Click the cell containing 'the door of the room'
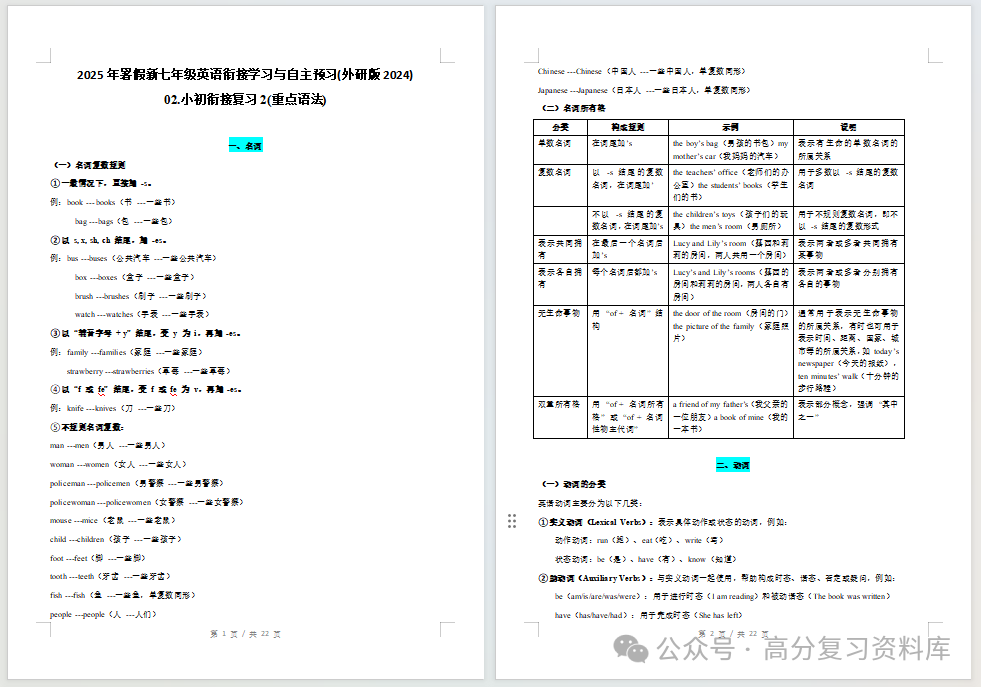The width and height of the screenshot is (981, 687). 731,350
